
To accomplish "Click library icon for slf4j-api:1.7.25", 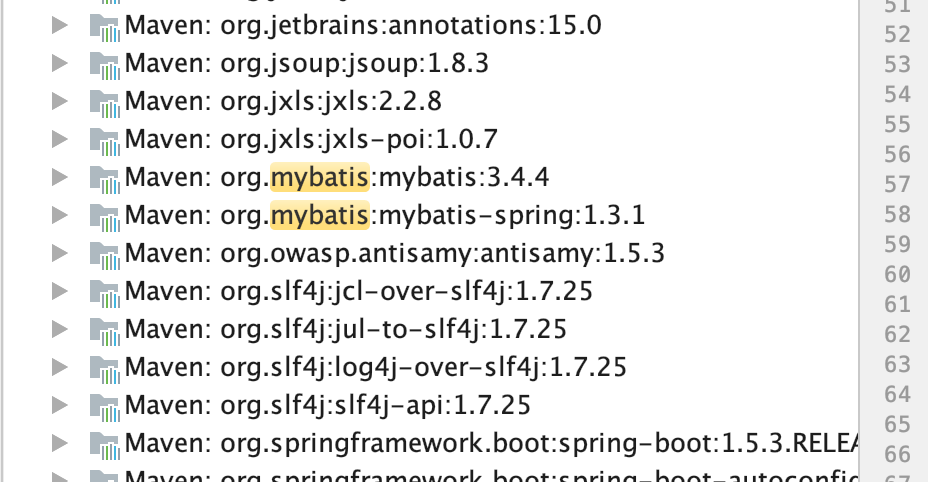I will 105,407.
